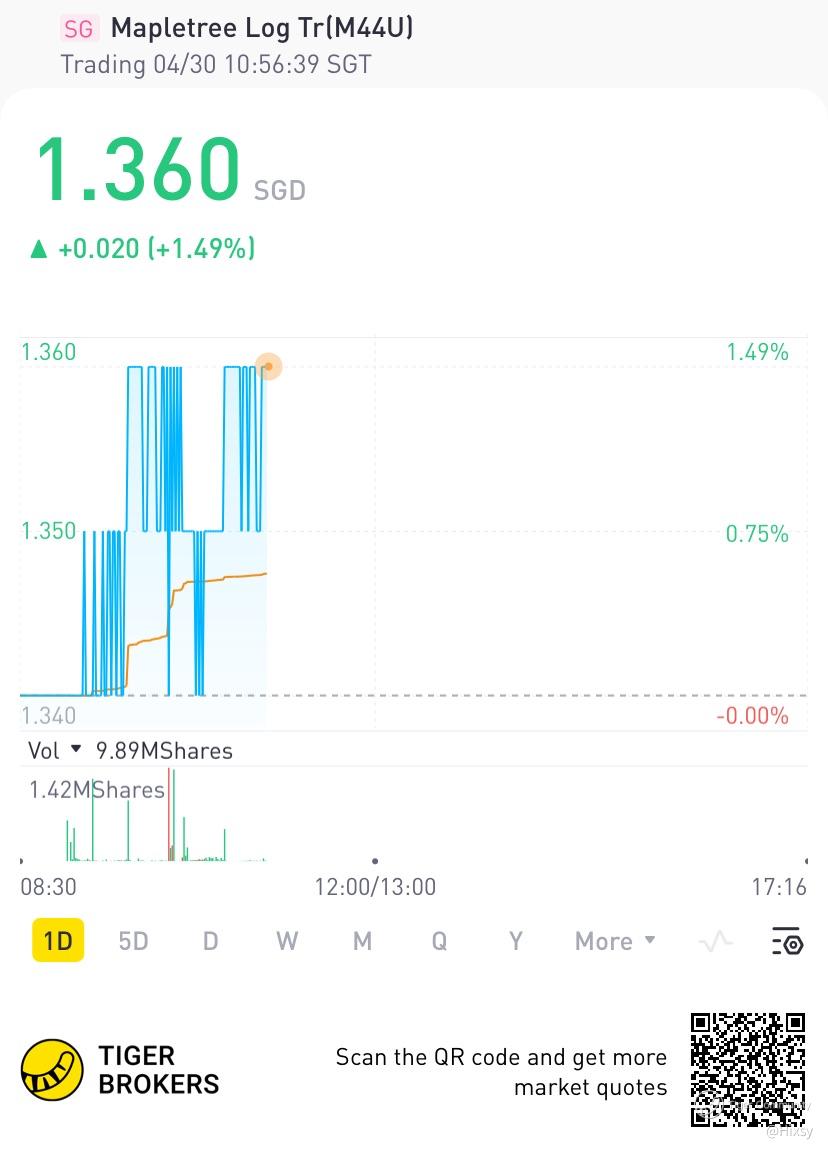Tap the TIGER BROKERS brand text

pyautogui.click(x=158, y=1069)
